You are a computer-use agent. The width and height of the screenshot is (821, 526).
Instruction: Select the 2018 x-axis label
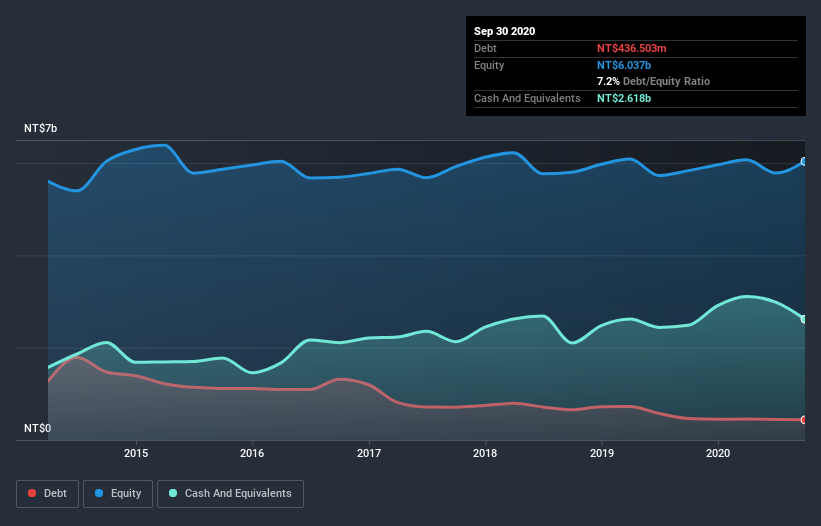pos(485,453)
